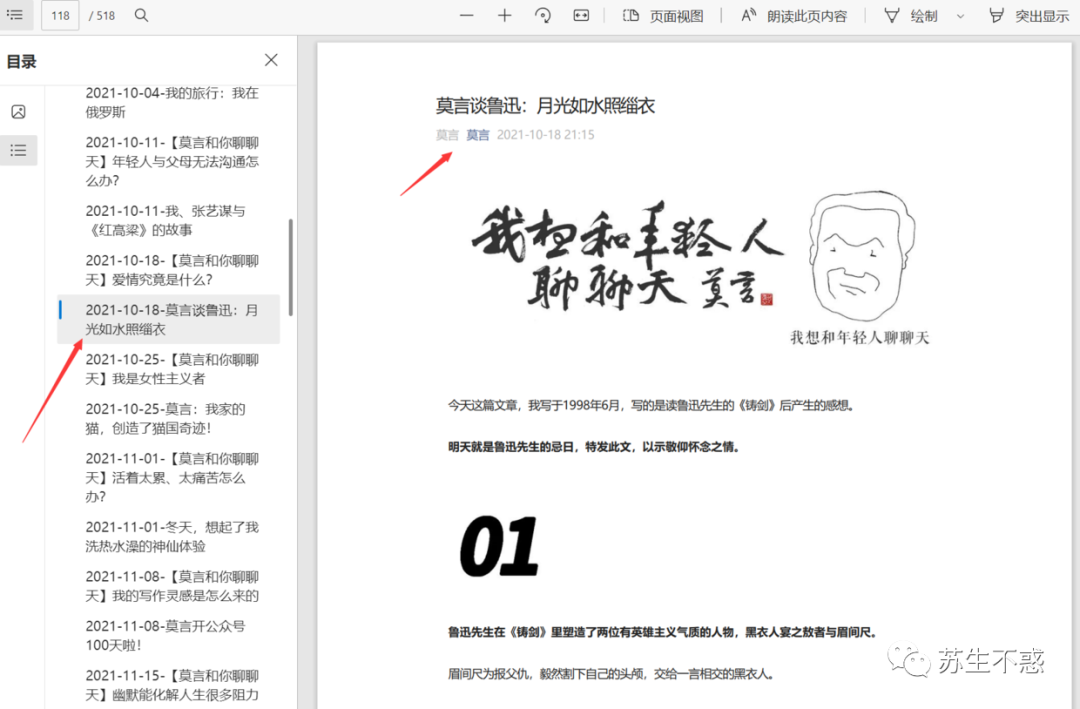The image size is (1080, 709).
Task: Select the document outline icon
Action: coord(18,150)
